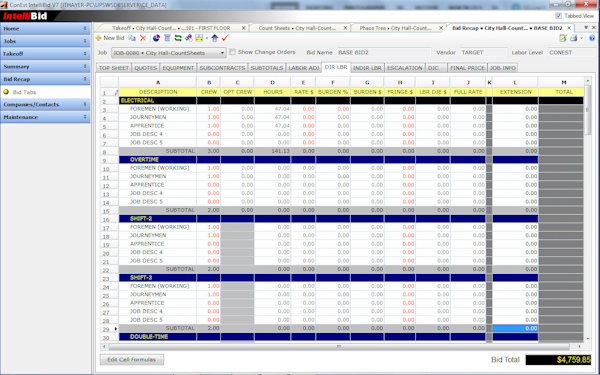Click the green refresh arrows icon
This screenshot has width=600, height=375.
coord(178,38)
